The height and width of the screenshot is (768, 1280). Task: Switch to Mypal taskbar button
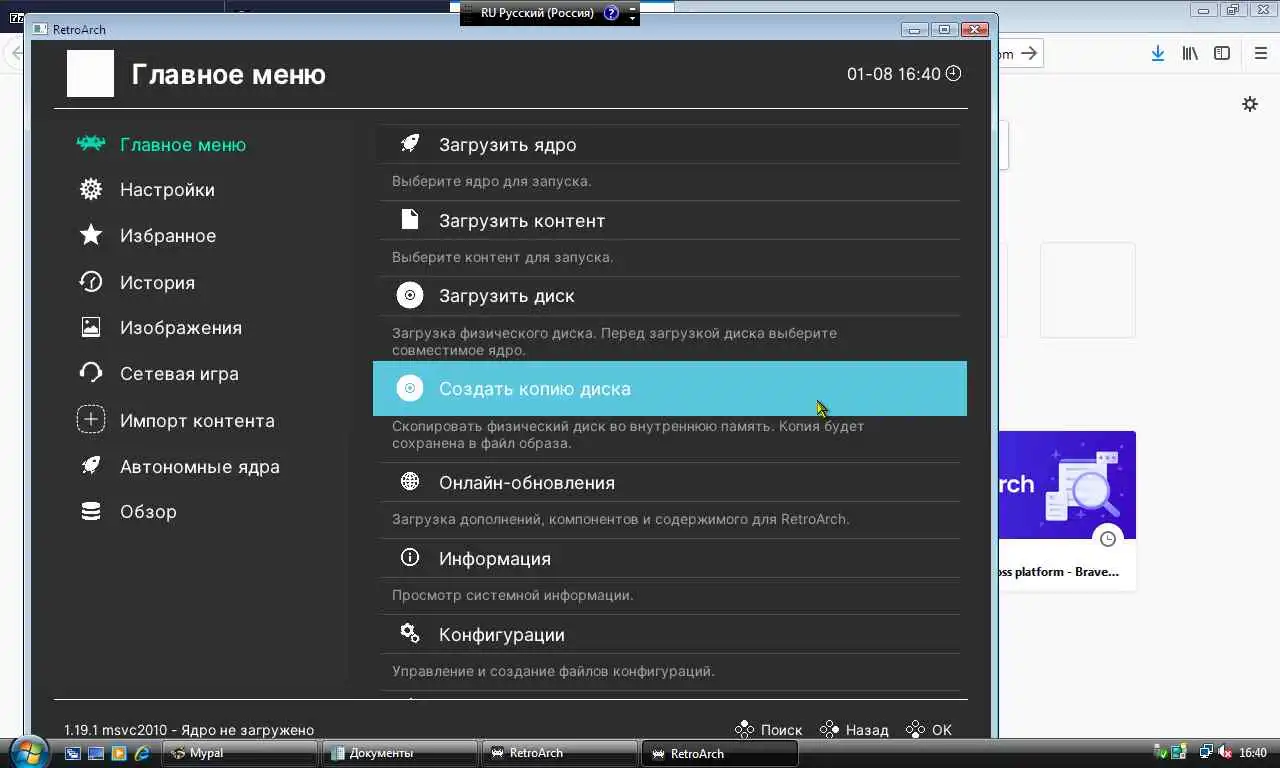(x=241, y=753)
